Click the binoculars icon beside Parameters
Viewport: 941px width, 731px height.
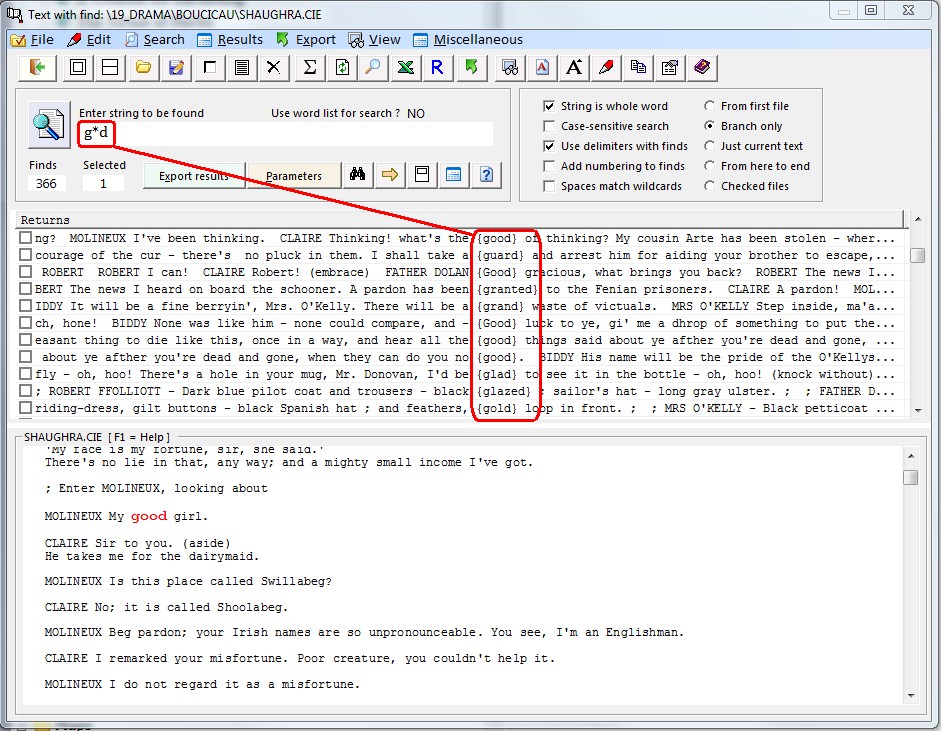click(357, 175)
